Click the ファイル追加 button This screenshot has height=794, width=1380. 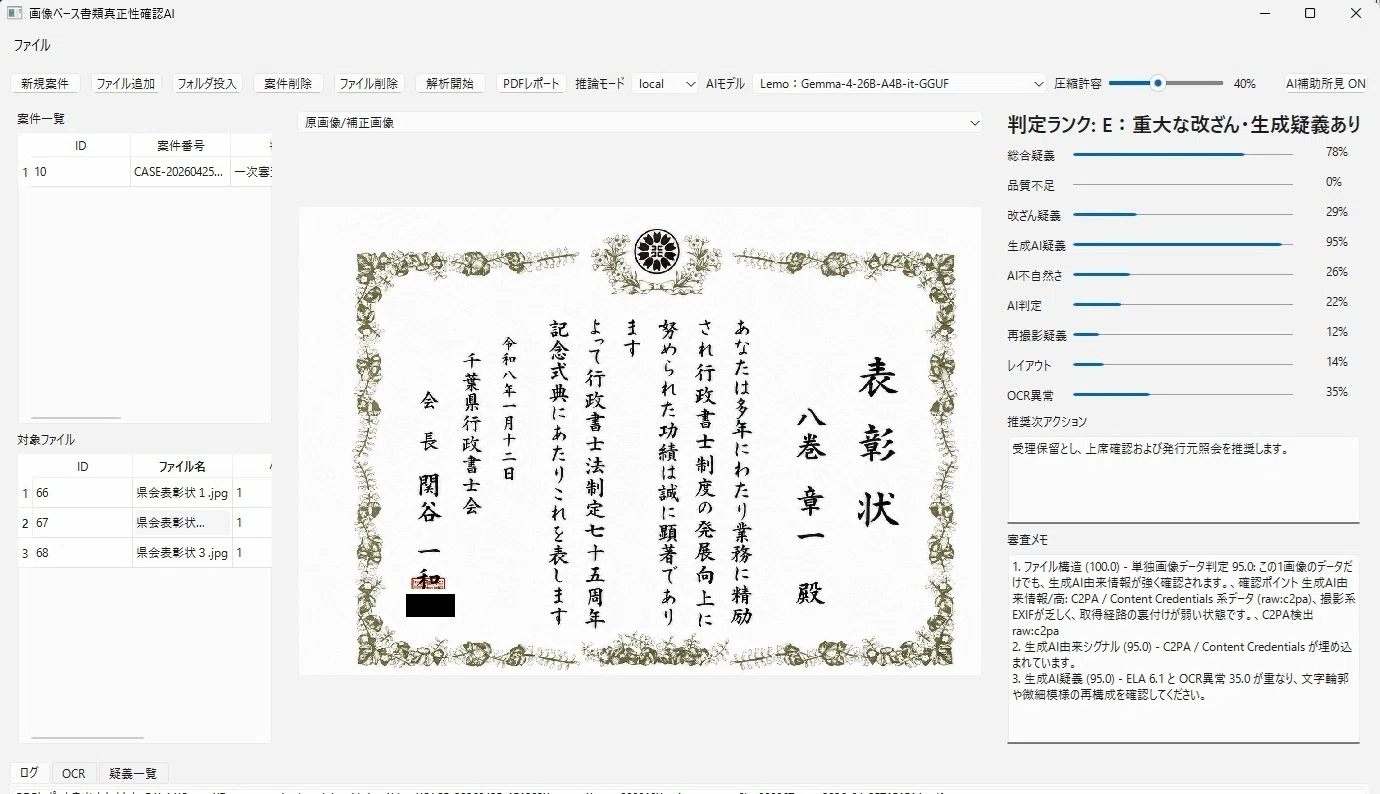tap(125, 84)
